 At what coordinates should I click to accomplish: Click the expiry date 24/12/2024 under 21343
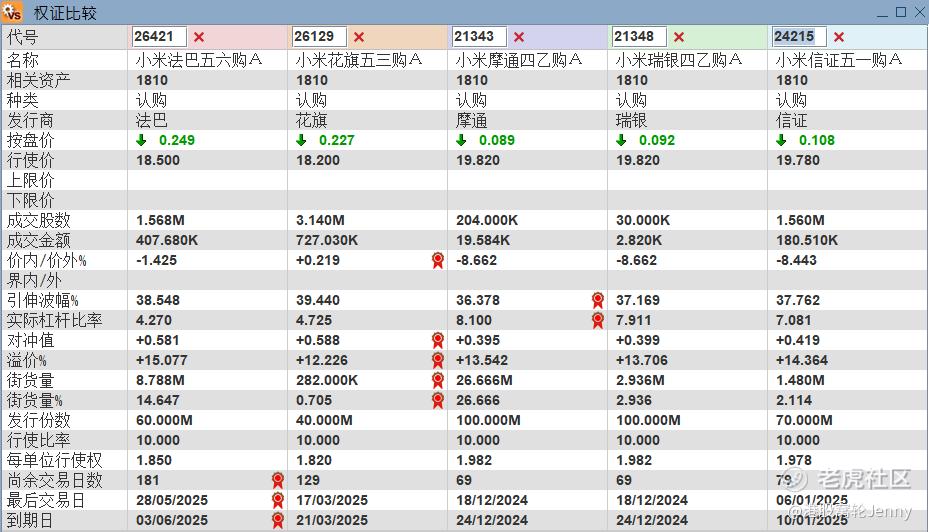click(x=492, y=521)
